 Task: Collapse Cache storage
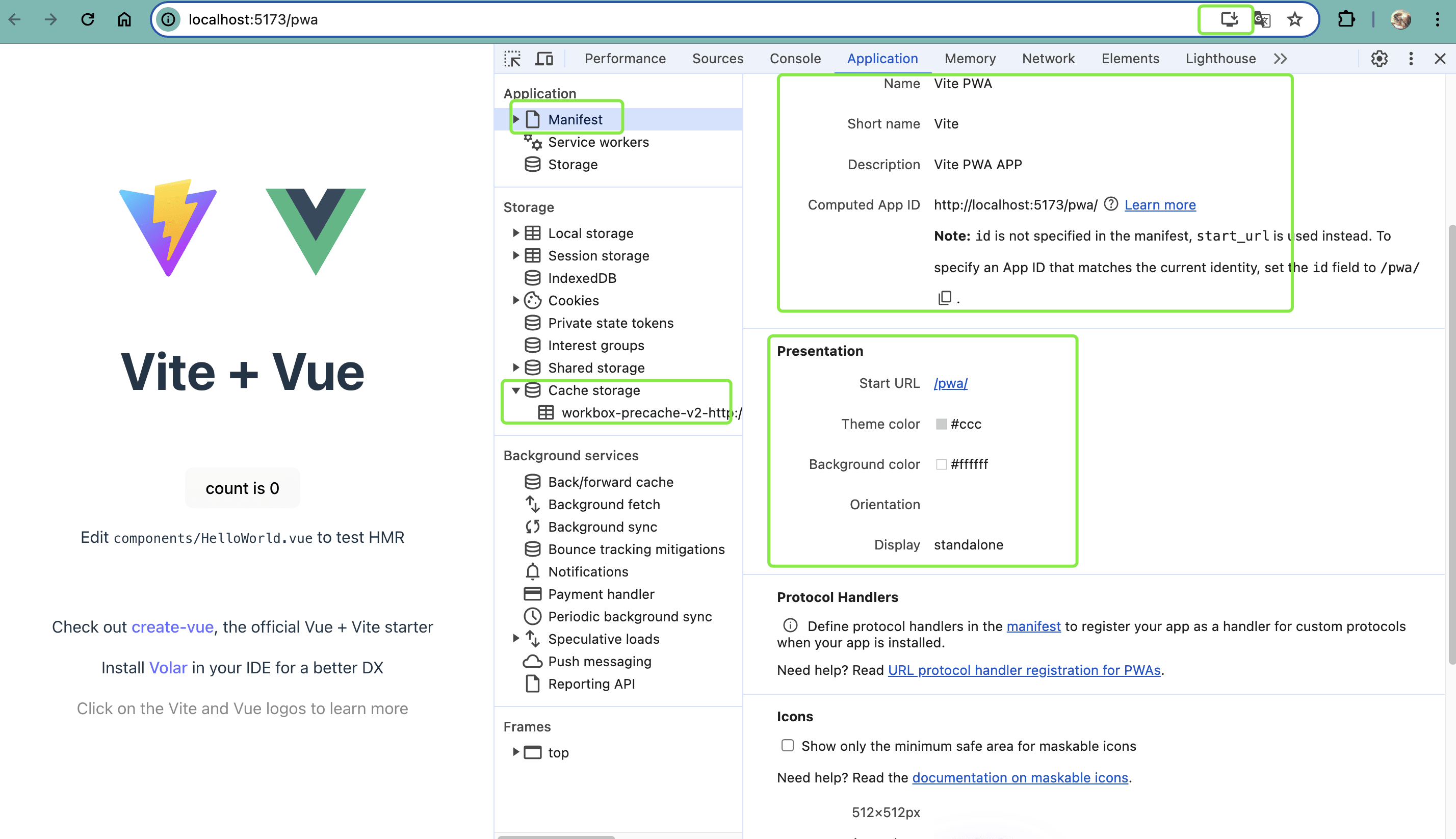516,390
